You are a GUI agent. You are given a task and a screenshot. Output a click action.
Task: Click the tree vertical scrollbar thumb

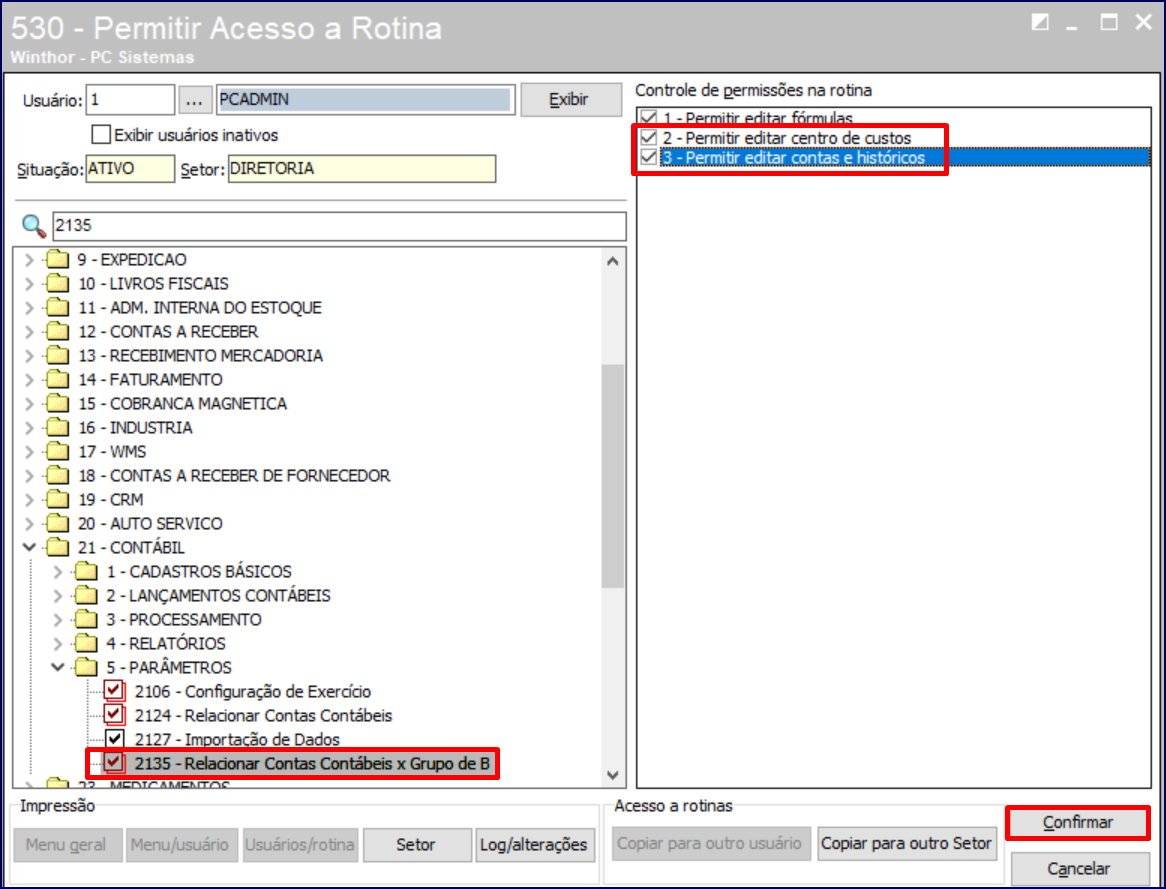coord(613,476)
